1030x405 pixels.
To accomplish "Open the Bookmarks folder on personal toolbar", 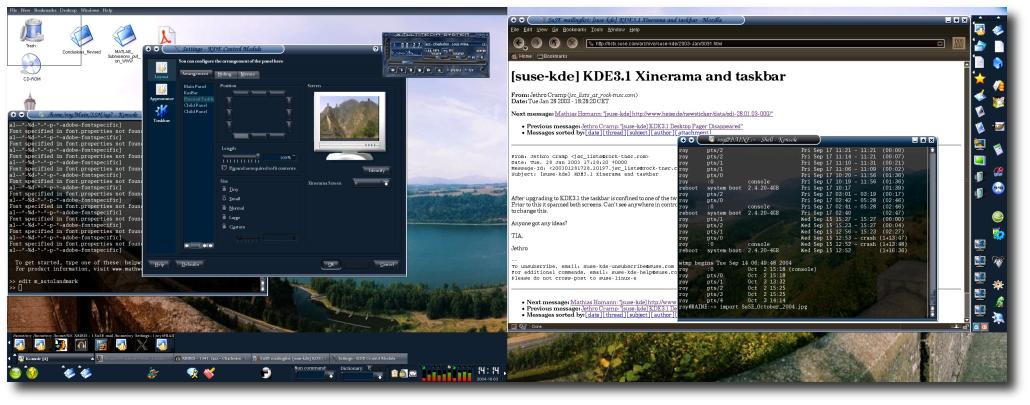I will (550, 58).
